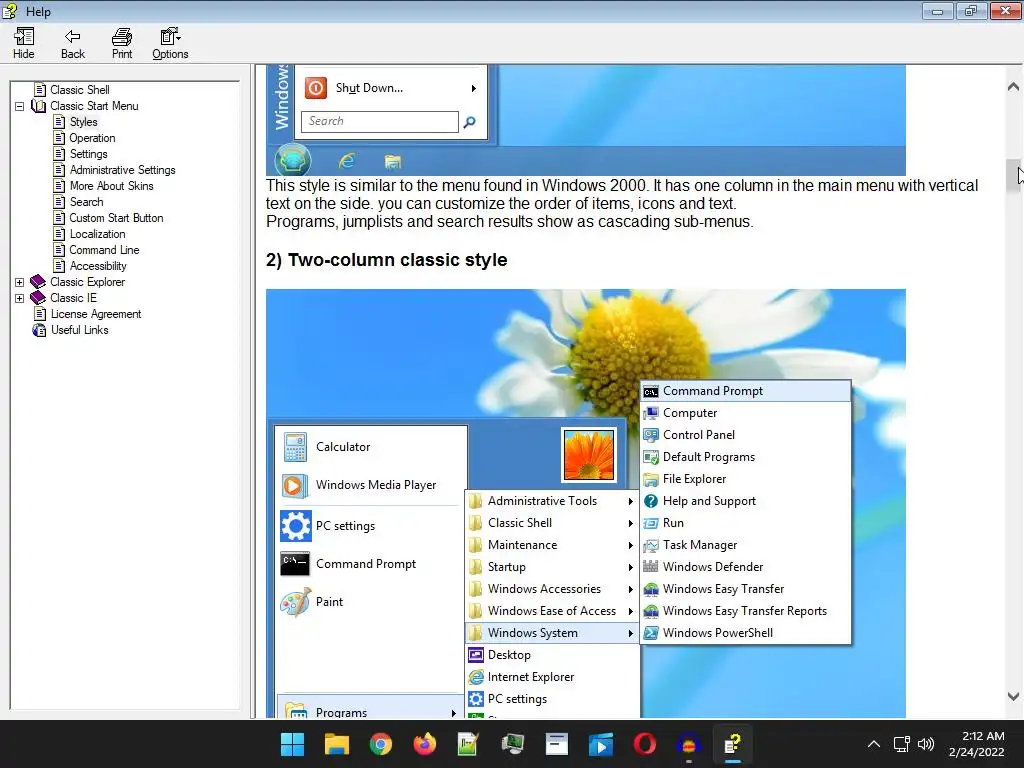The width and height of the screenshot is (1024, 768).
Task: Open the Settings help topic
Action: click(x=88, y=153)
